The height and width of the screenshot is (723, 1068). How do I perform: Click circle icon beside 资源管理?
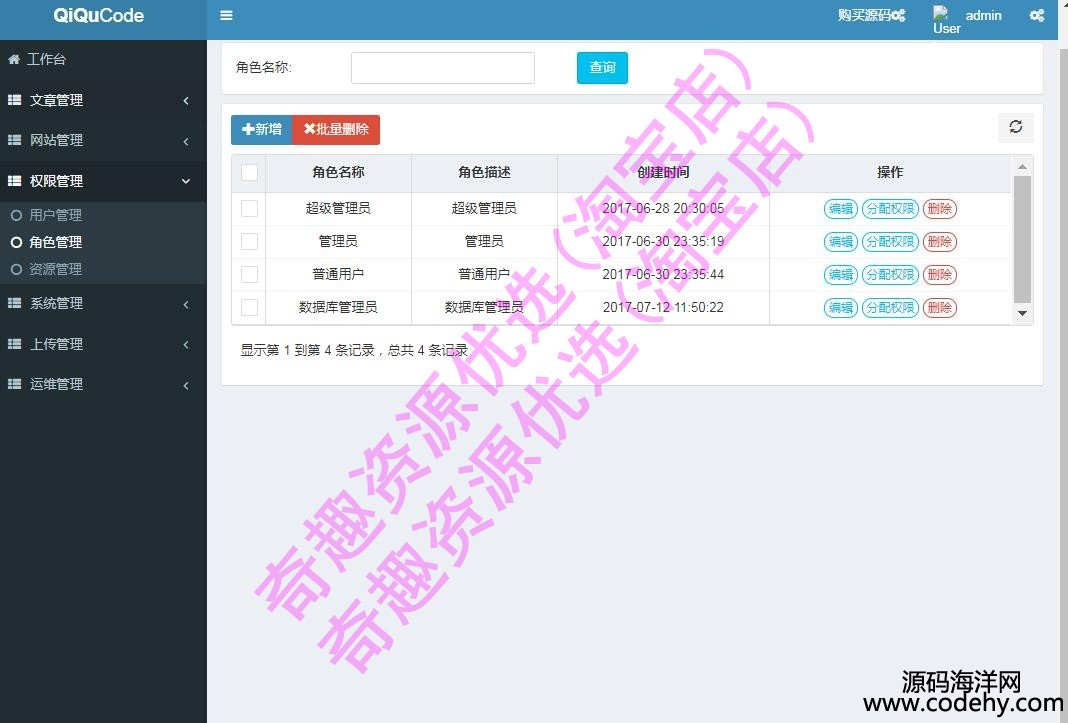[16, 270]
